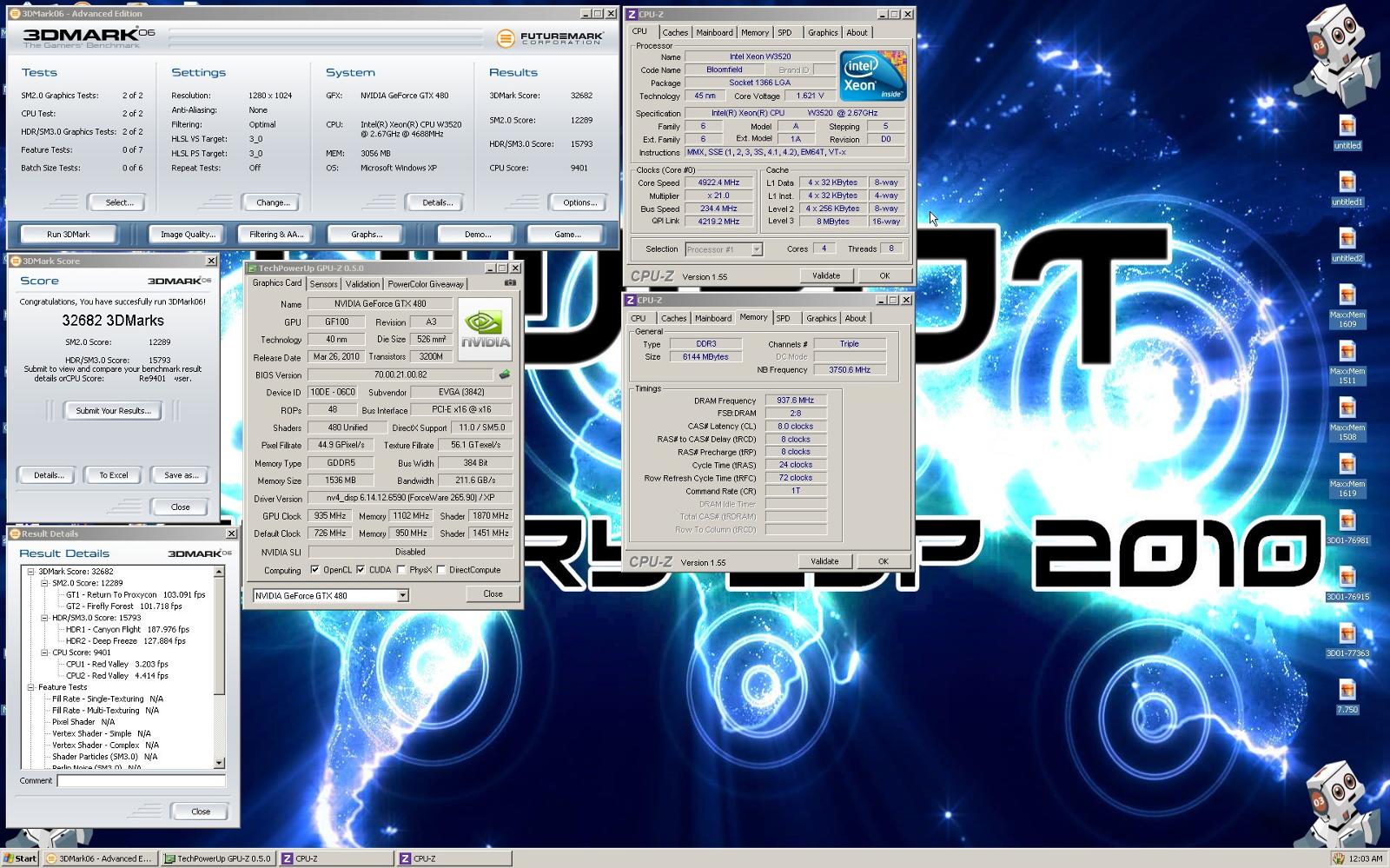Open Caches tab in top CPU-Z window
The image size is (1390, 868).
(675, 32)
